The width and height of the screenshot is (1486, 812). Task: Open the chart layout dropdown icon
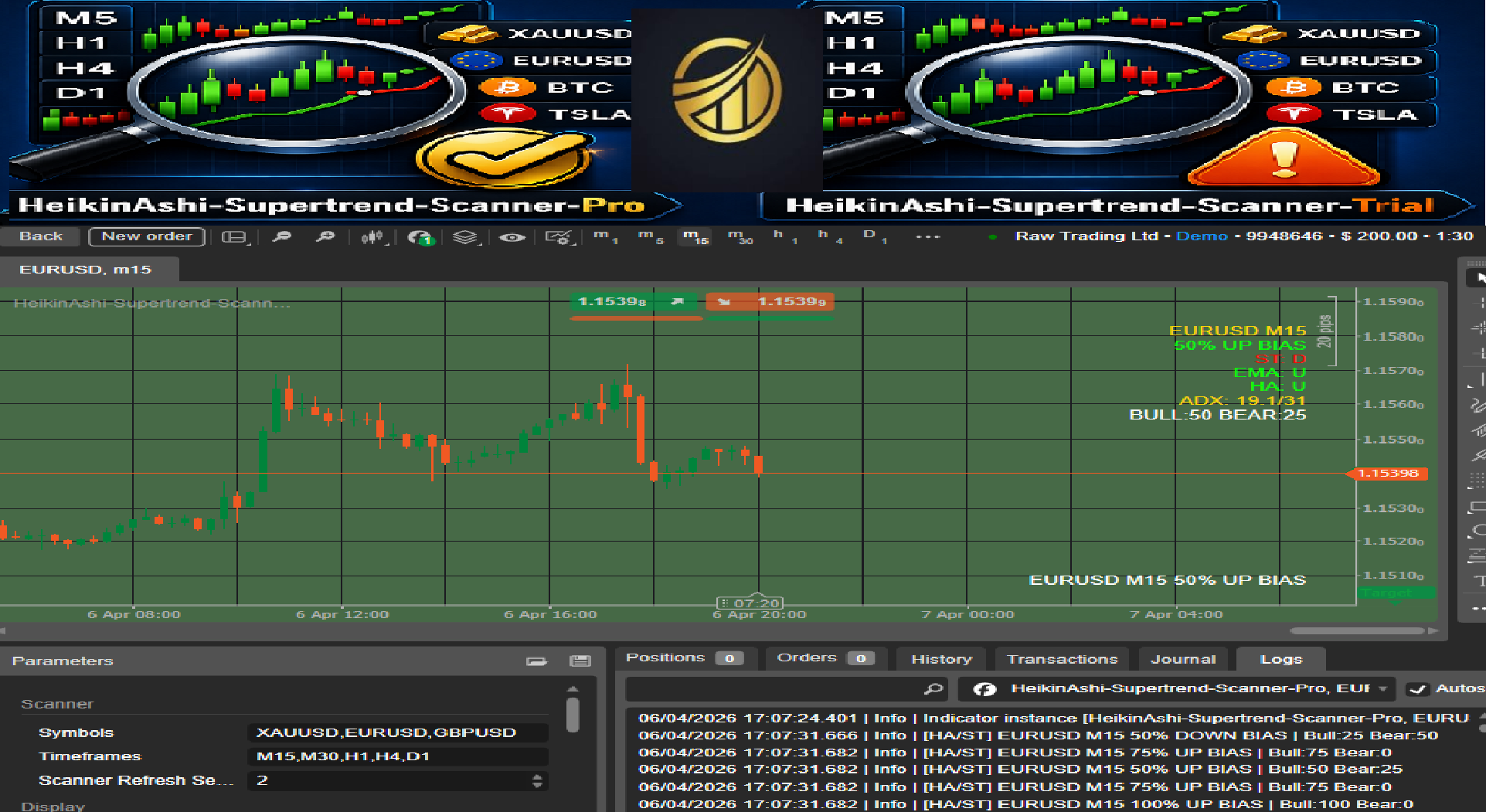click(234, 237)
